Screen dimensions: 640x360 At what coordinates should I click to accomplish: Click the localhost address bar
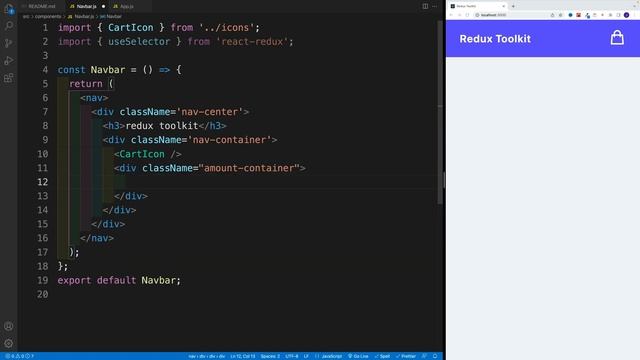point(511,15)
